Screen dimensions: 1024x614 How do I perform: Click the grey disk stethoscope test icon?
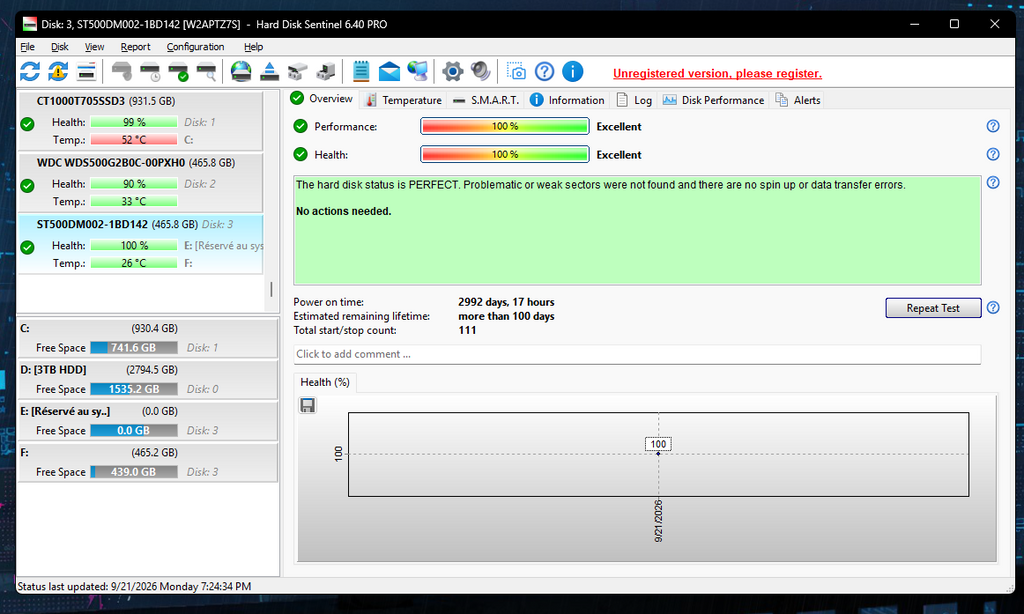pos(121,71)
